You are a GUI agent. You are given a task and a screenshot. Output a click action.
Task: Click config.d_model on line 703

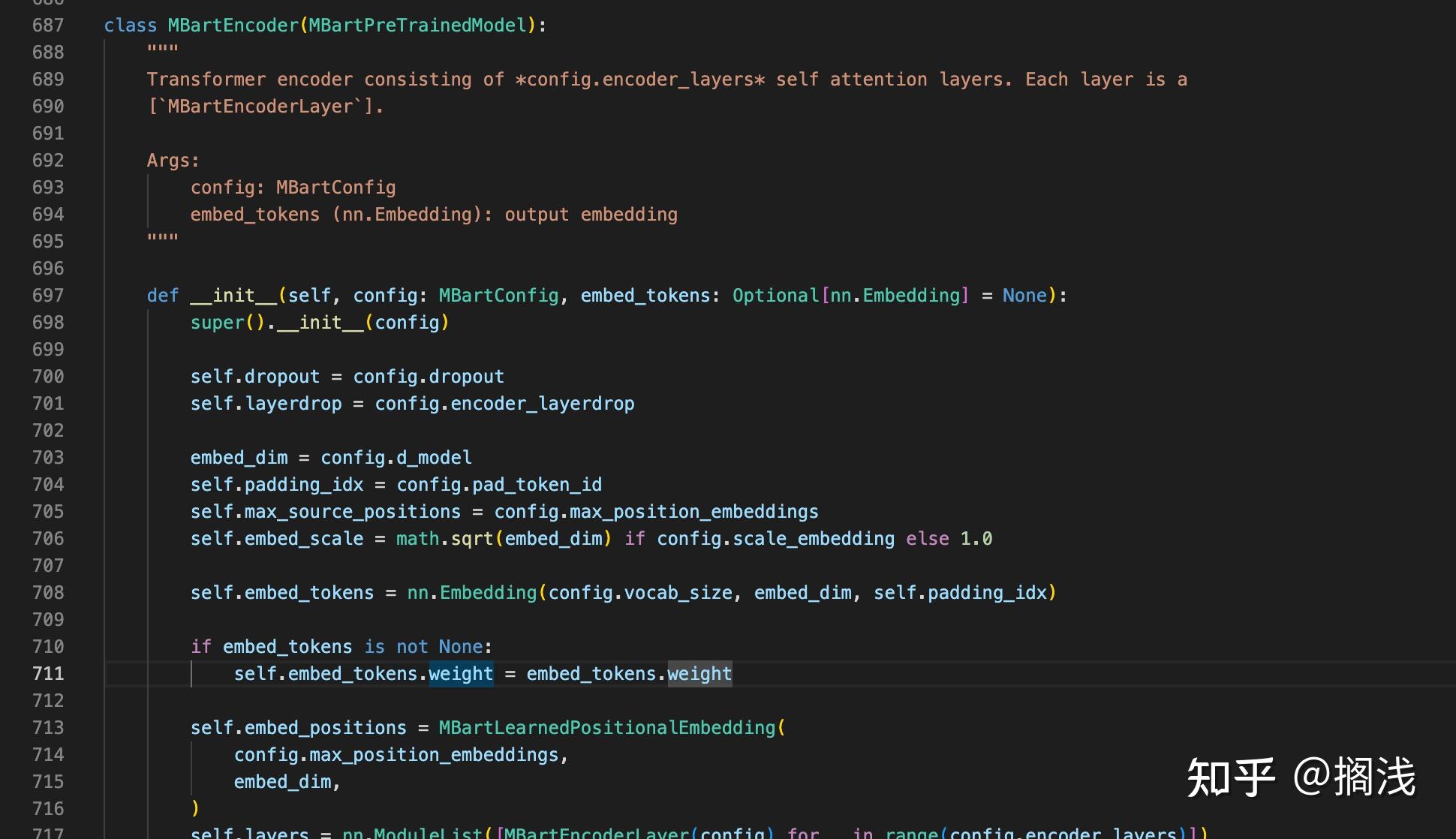point(396,457)
